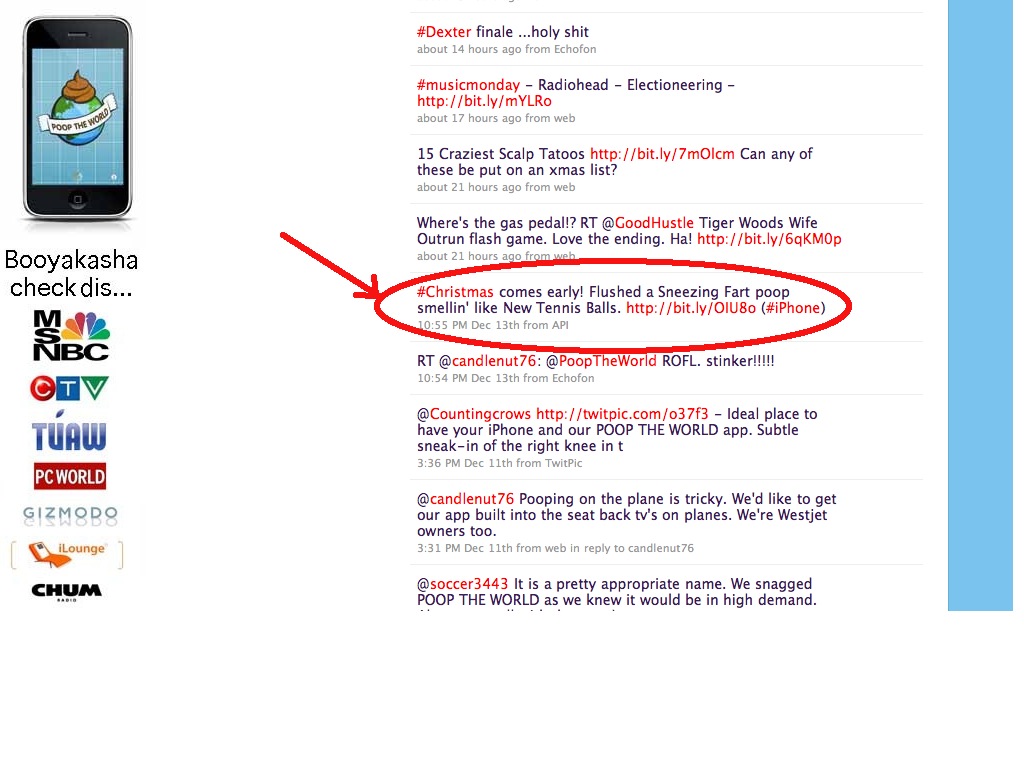Click the CTV logo
The width and height of the screenshot is (1024, 768).
(69, 388)
